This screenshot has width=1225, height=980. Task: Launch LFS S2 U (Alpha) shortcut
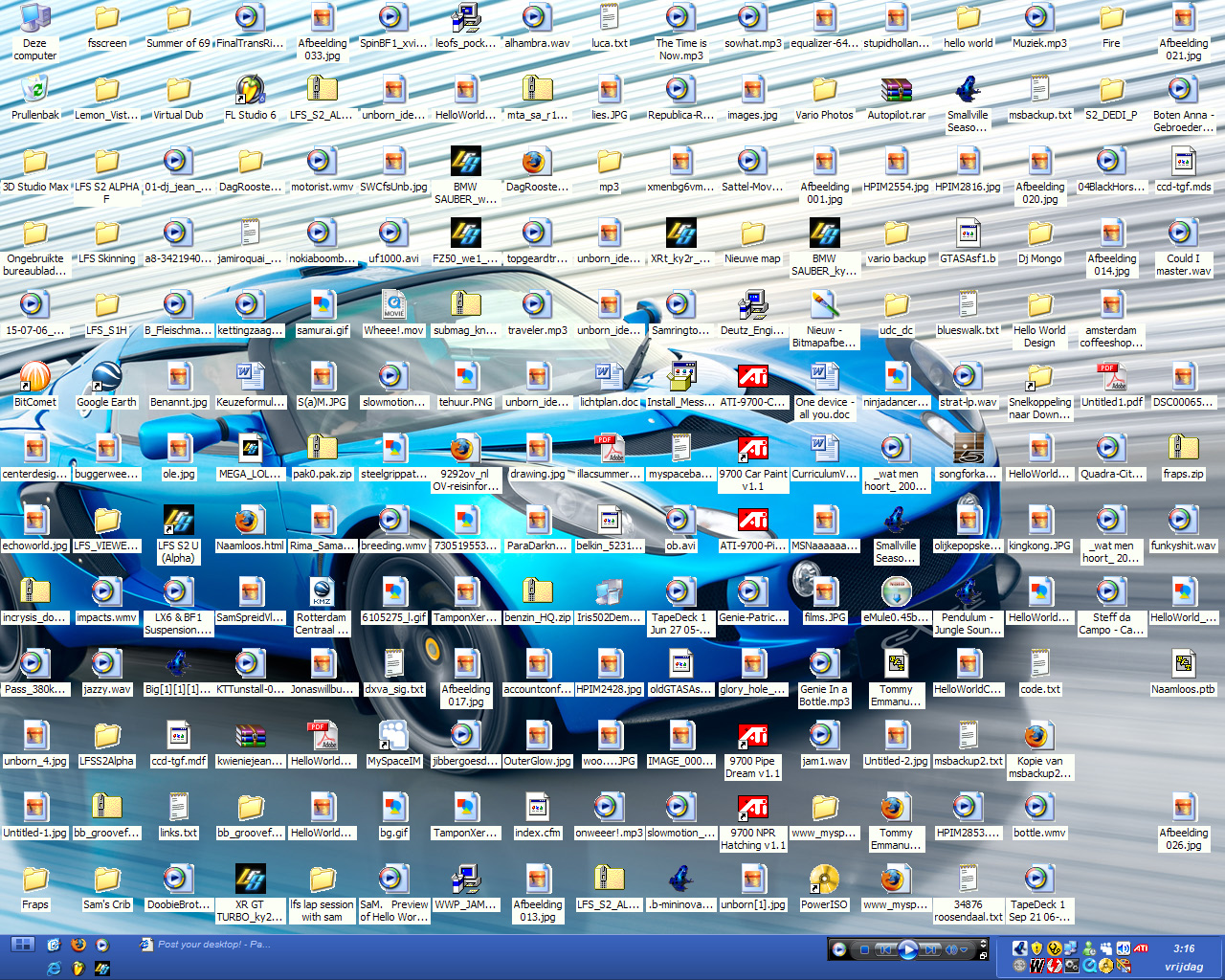(178, 535)
